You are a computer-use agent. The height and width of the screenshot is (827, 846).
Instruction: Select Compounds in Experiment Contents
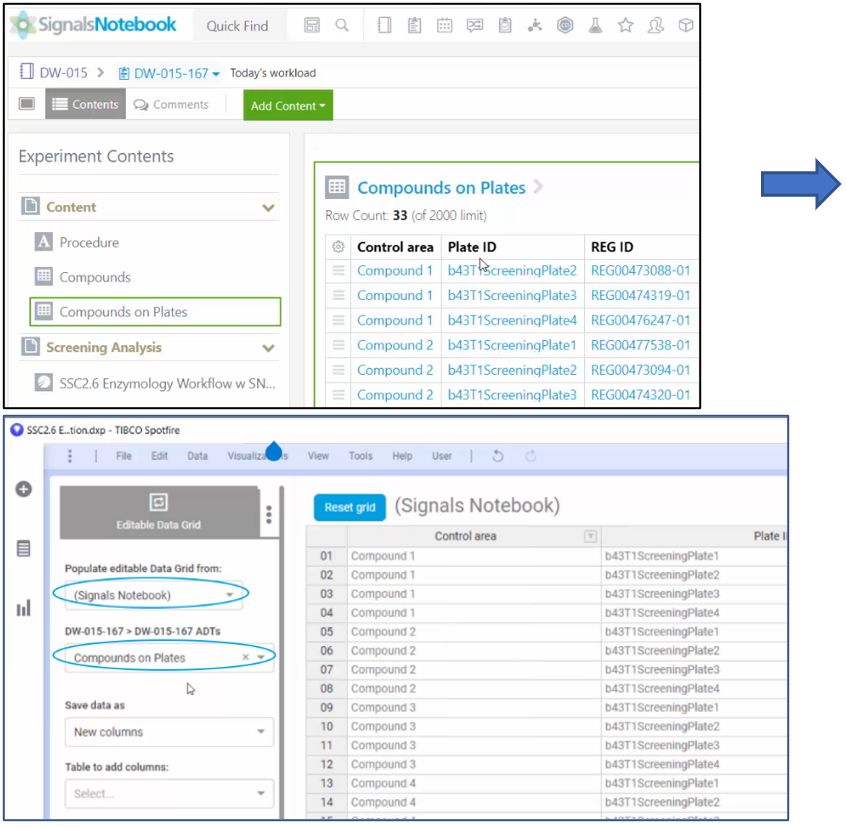[95, 277]
